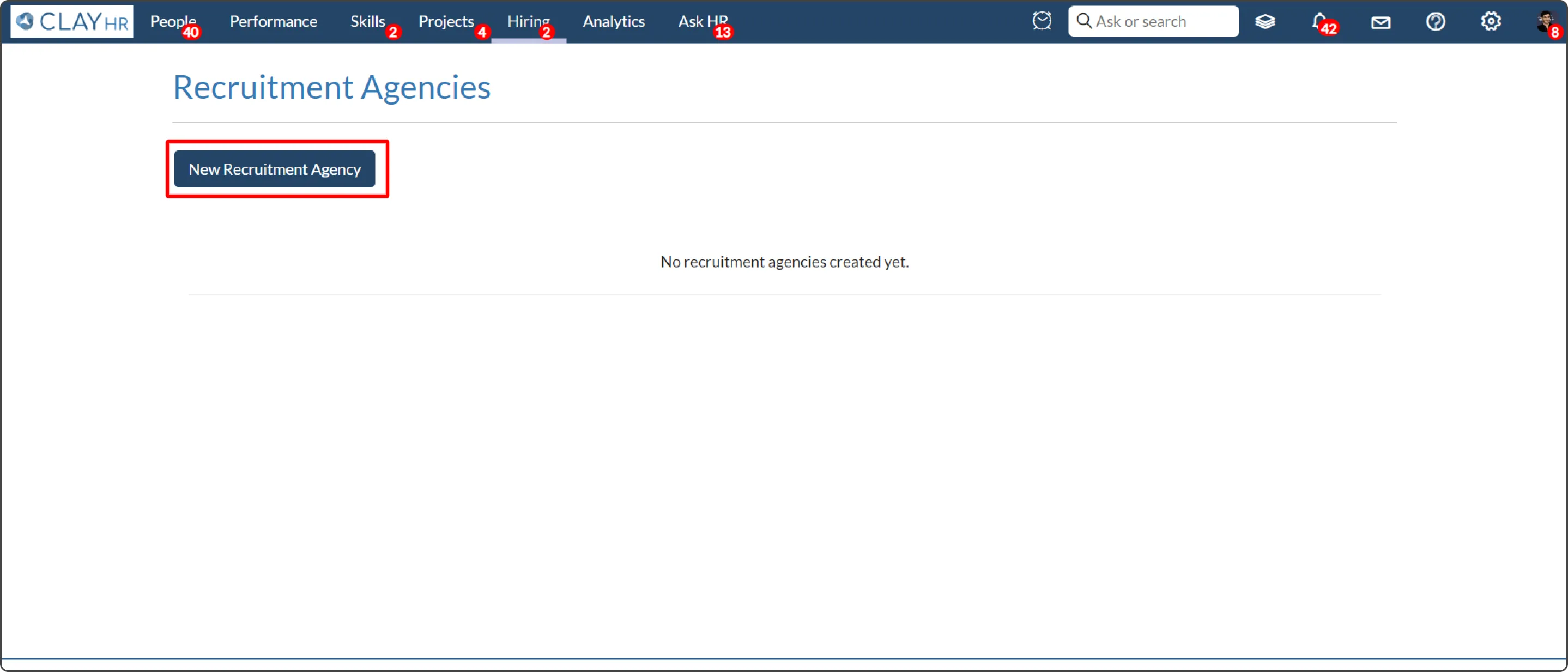
Task: Open the Skills menu
Action: (x=367, y=21)
